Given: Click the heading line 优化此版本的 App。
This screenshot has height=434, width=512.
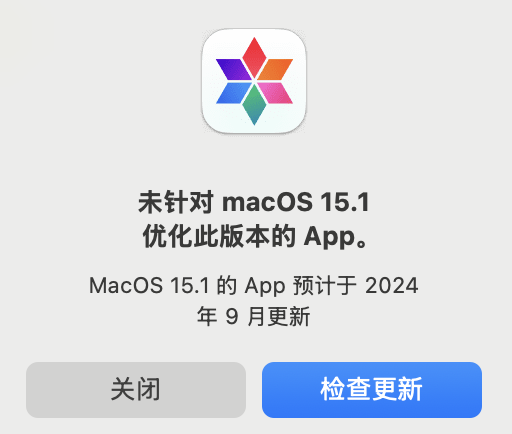Looking at the screenshot, I should pos(256,236).
